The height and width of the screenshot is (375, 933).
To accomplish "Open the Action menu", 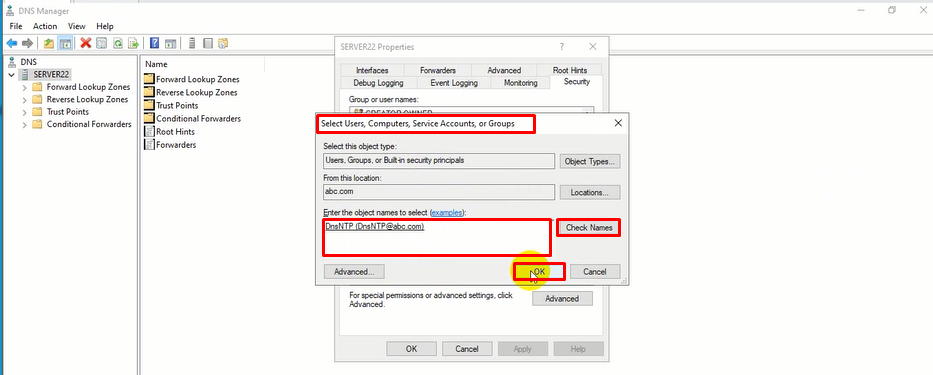I will click(45, 26).
